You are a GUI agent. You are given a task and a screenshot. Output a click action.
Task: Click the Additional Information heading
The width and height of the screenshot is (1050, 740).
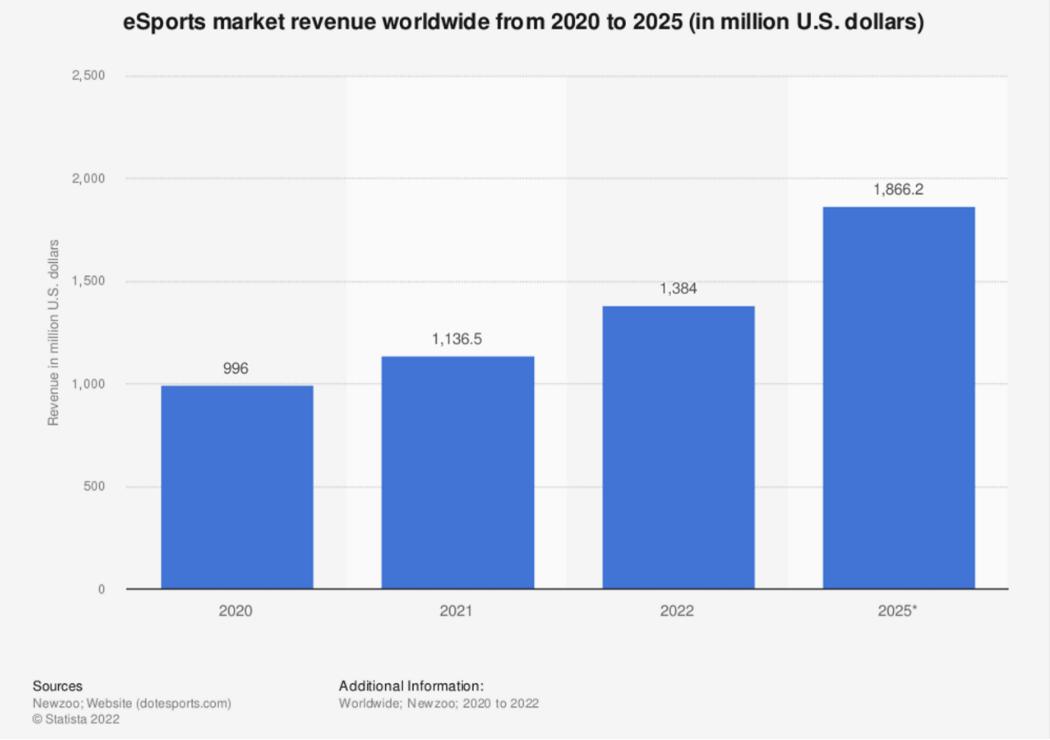tap(411, 686)
